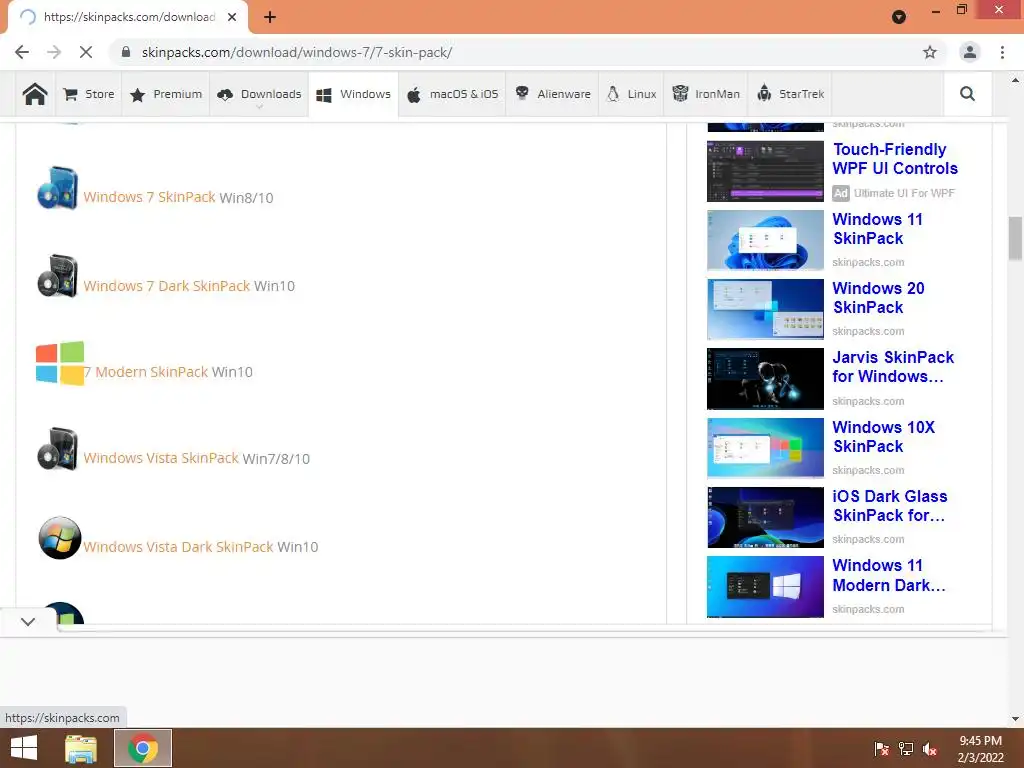Click the Windows 7 Dark SkinPack box icon
The height and width of the screenshot is (768, 1024).
click(x=58, y=276)
